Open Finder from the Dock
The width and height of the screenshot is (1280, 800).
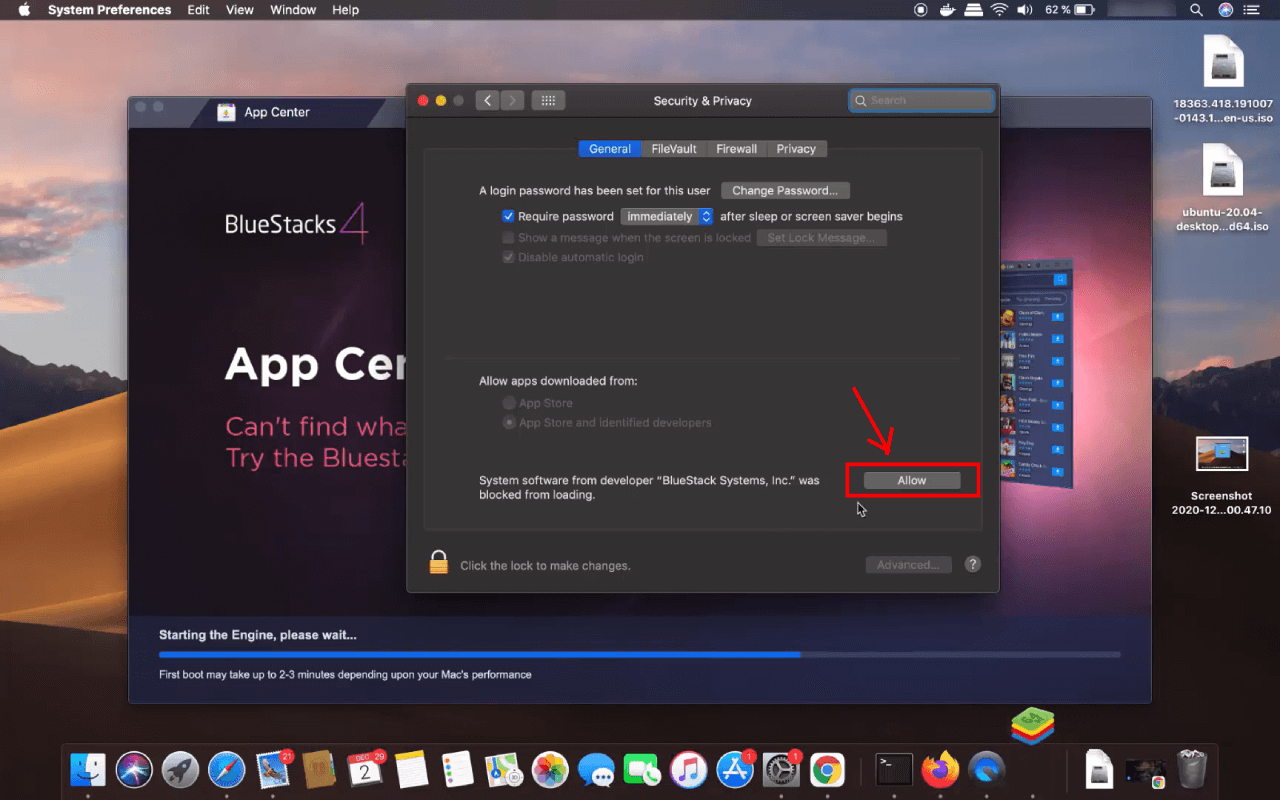(88, 769)
